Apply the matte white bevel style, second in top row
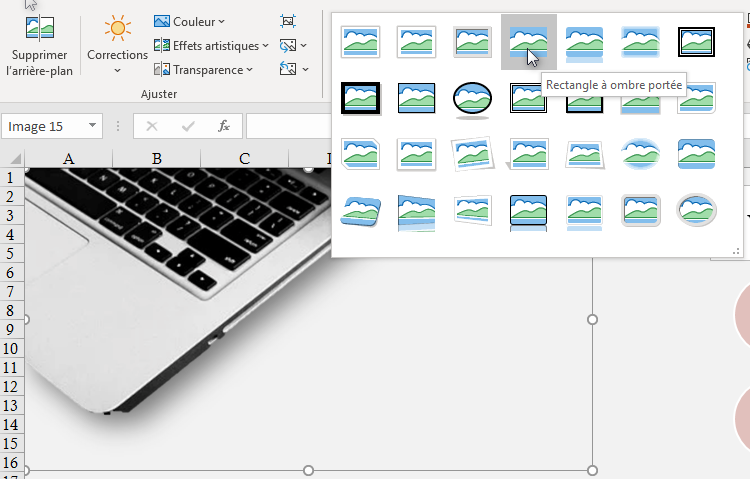Screen dimensions: 750x479 pos(417,42)
